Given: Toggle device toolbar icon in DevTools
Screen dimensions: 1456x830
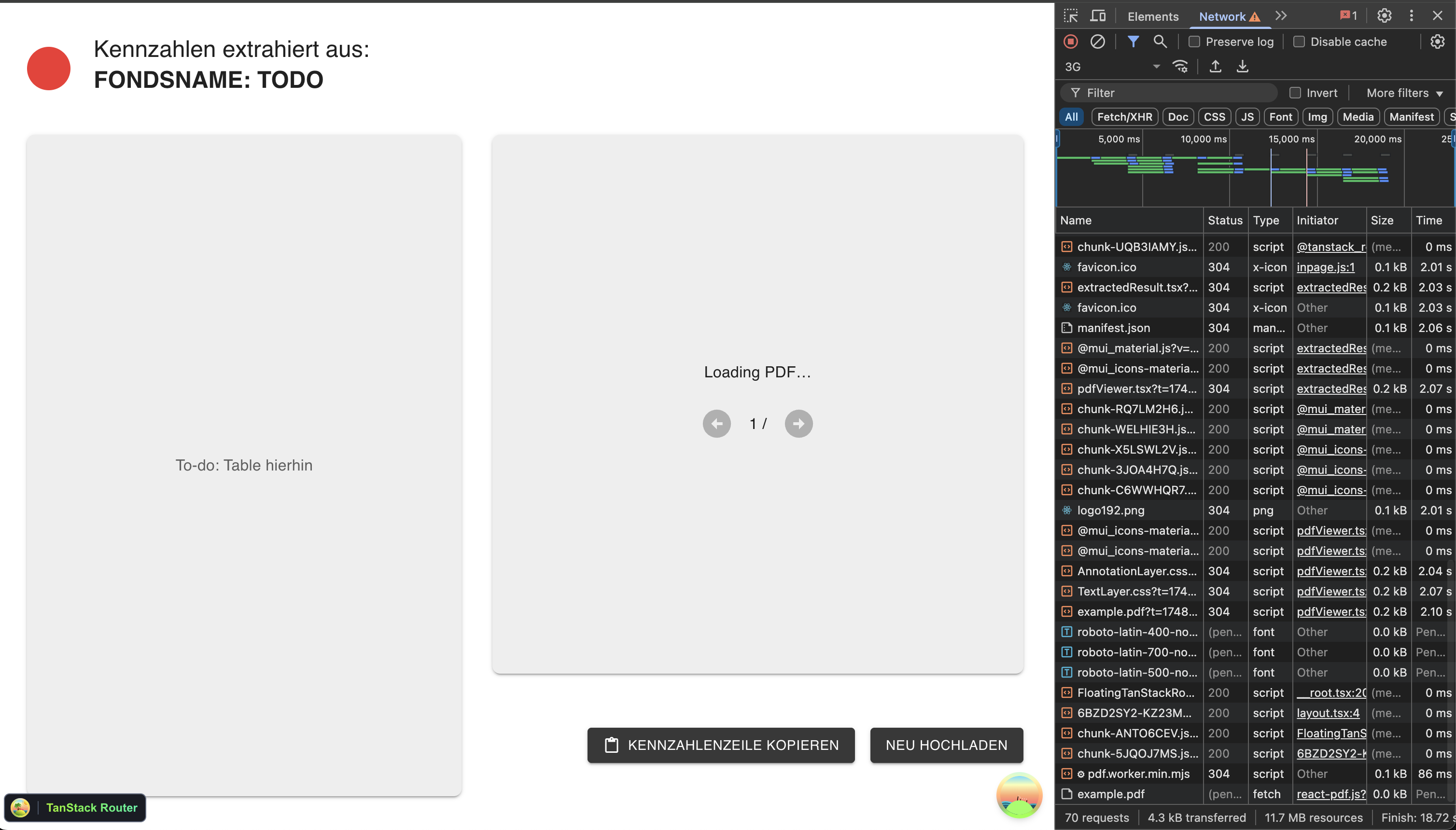Looking at the screenshot, I should (x=1097, y=16).
